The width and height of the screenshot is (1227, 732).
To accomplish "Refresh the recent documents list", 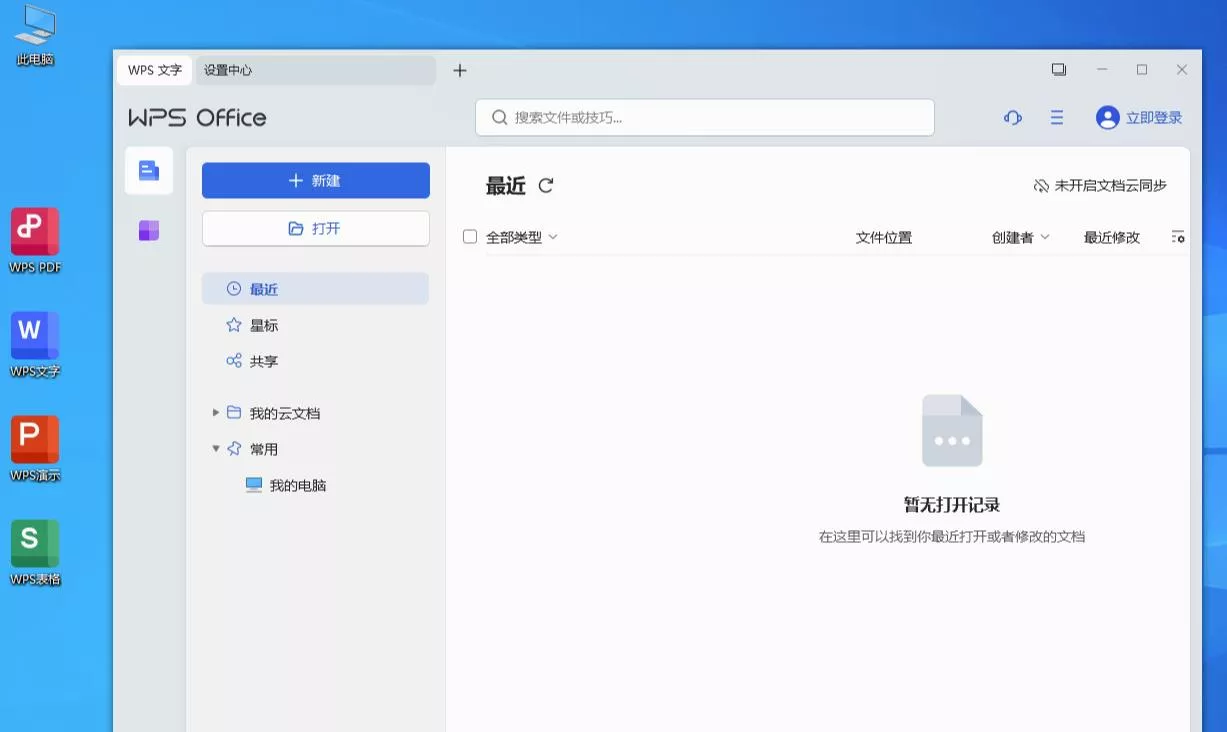I will click(546, 186).
